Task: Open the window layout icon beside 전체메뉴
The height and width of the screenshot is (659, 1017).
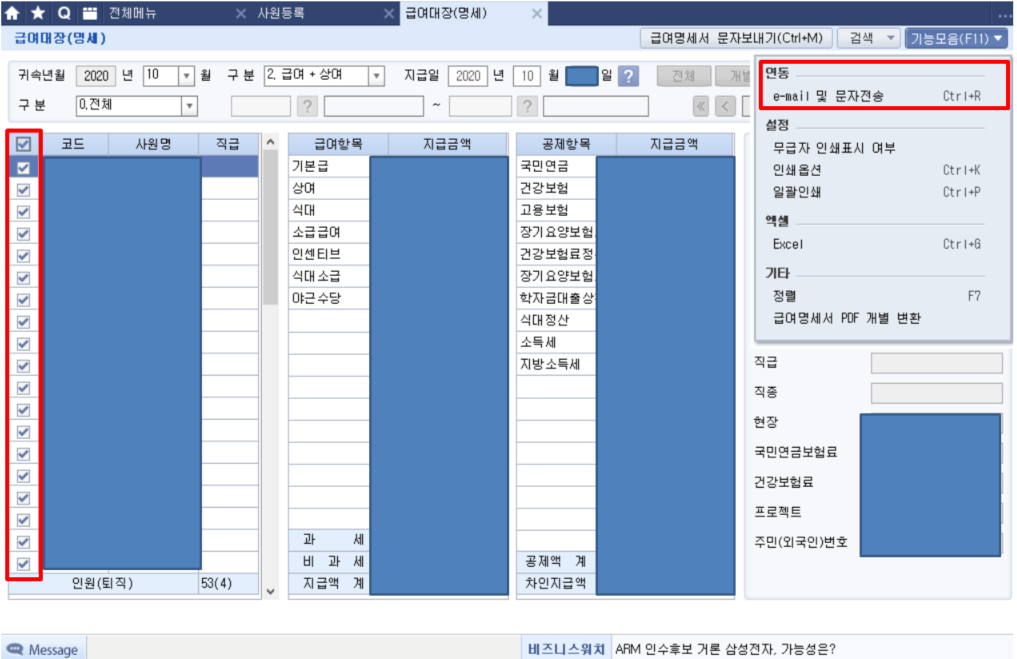Action: point(90,12)
